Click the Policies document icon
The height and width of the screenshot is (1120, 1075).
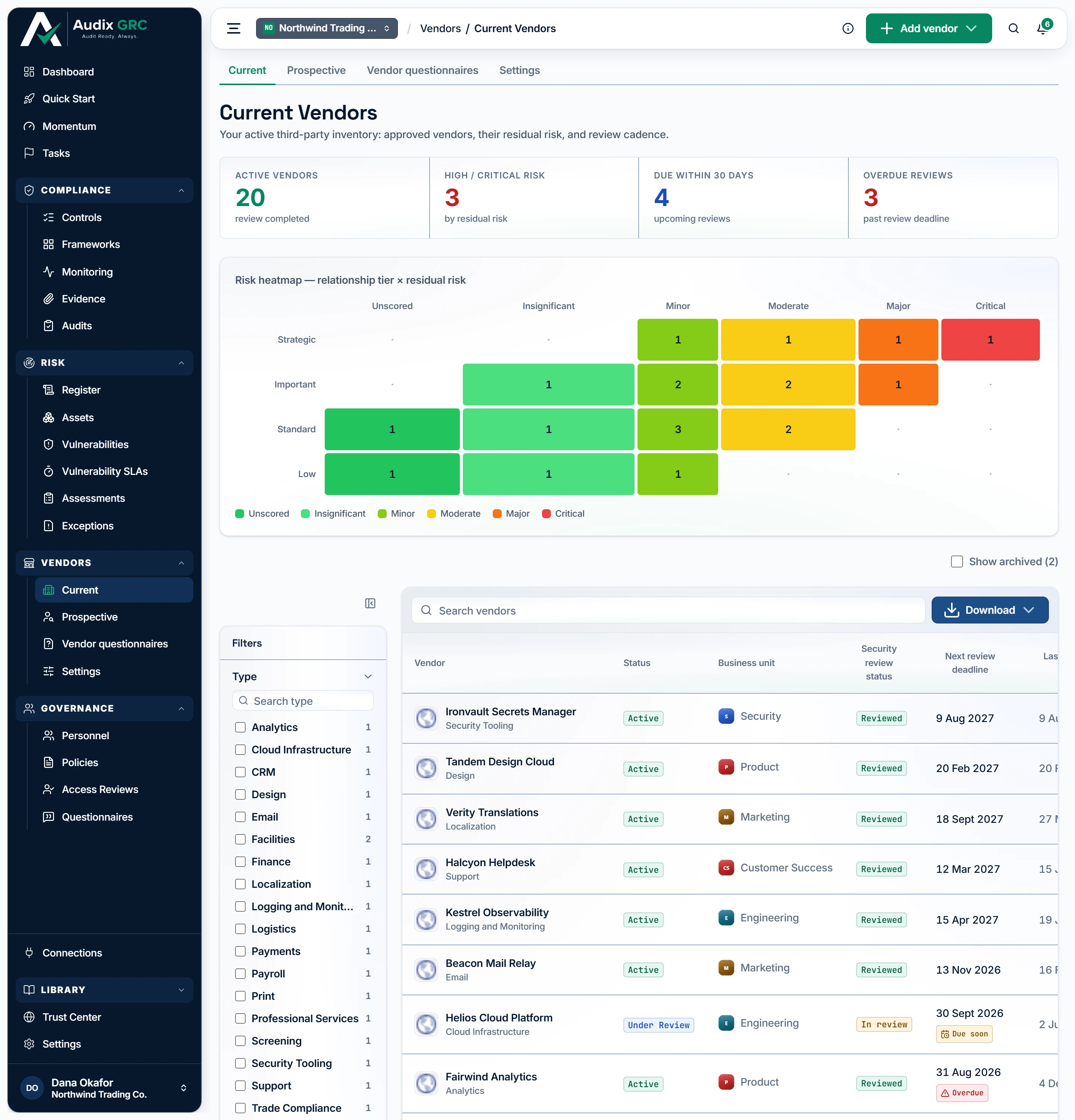pyautogui.click(x=49, y=762)
